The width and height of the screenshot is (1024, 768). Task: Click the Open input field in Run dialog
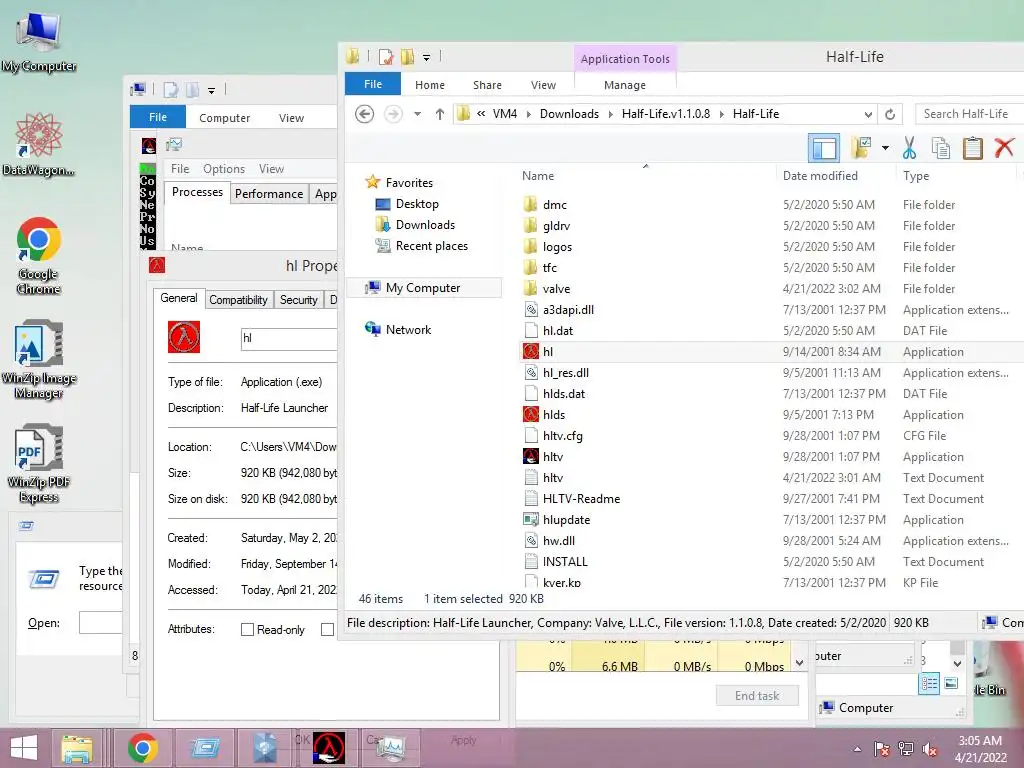click(101, 622)
